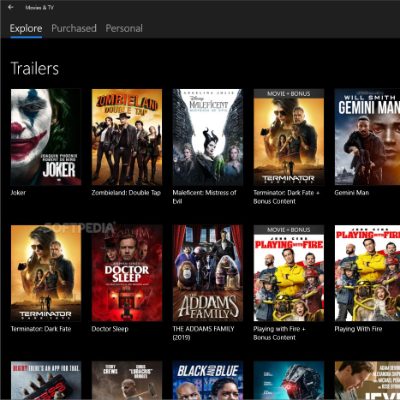Click 'THE ADDAMS FAMILY (2019)' title text
This screenshot has width=400, height=400.
click(x=203, y=333)
